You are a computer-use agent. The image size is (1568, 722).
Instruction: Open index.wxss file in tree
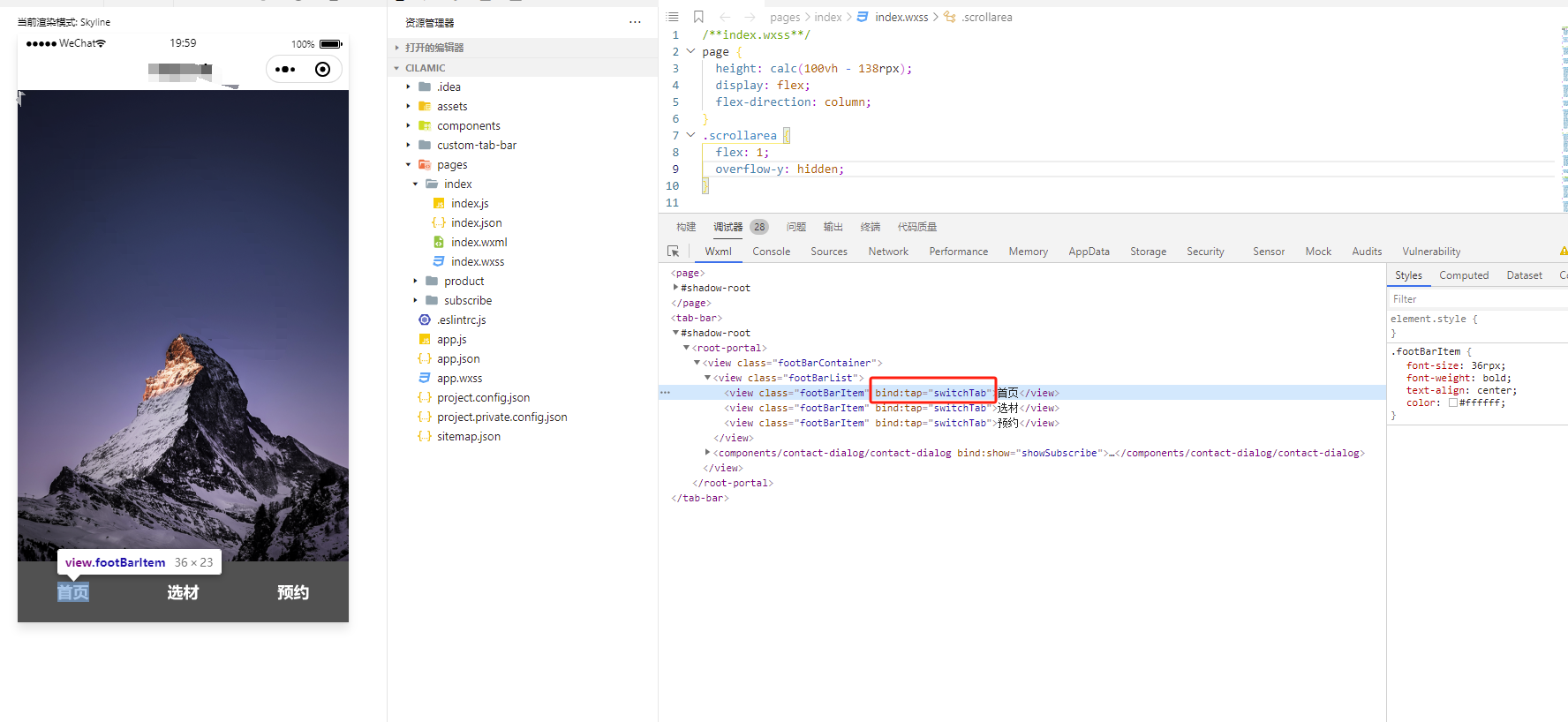coord(478,261)
